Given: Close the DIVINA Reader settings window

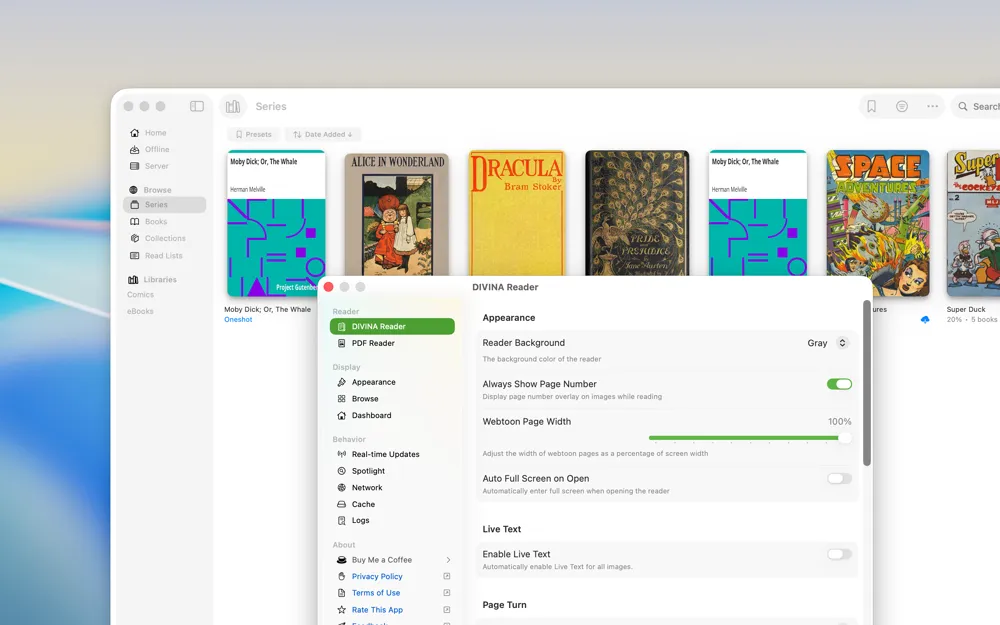Looking at the screenshot, I should coord(328,287).
